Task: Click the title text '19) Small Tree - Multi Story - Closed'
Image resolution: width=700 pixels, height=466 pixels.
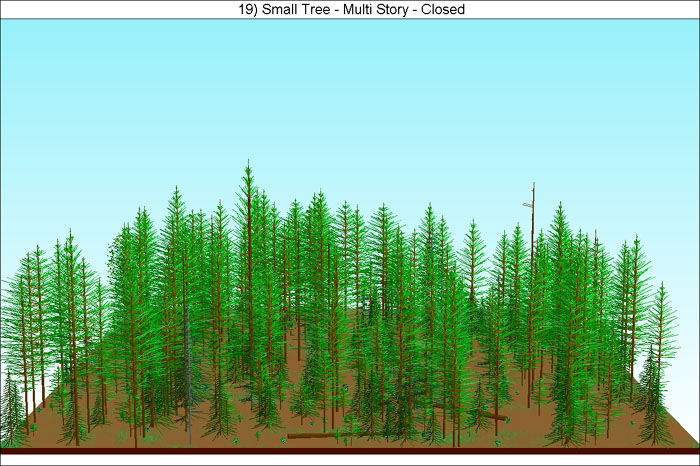Action: [x=349, y=9]
